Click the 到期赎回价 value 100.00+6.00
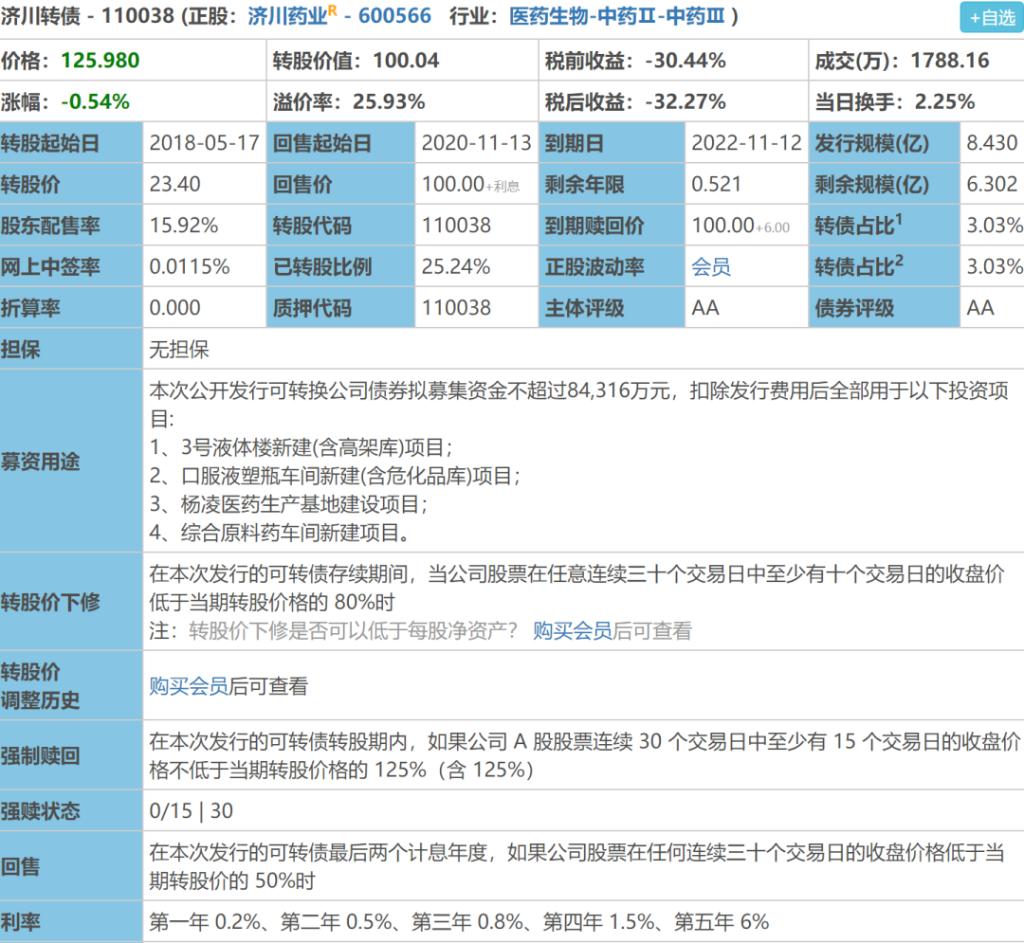Screen dimensions: 1024x943 740,226
